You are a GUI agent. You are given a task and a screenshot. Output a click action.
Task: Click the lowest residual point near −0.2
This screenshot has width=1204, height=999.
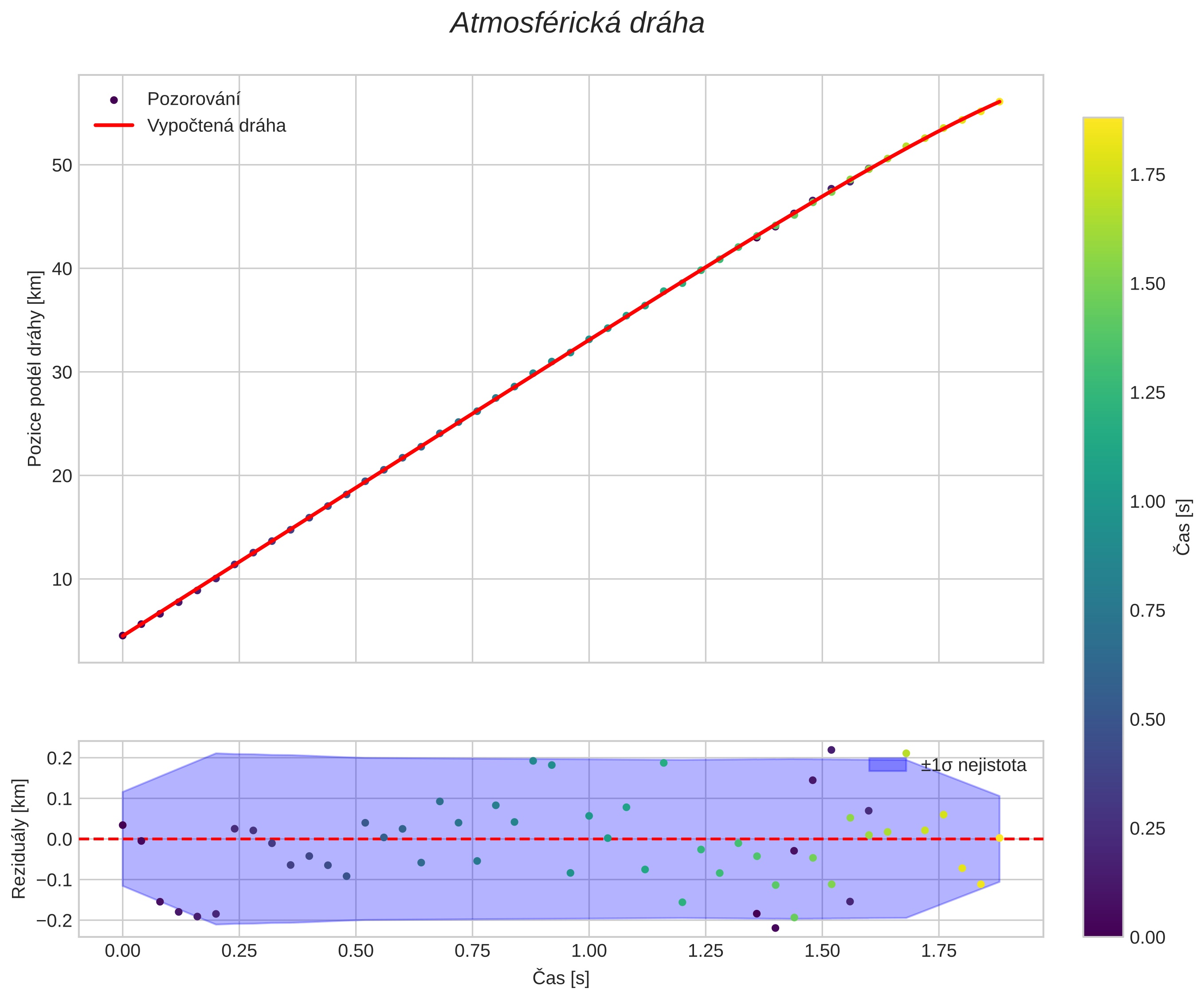click(x=775, y=928)
